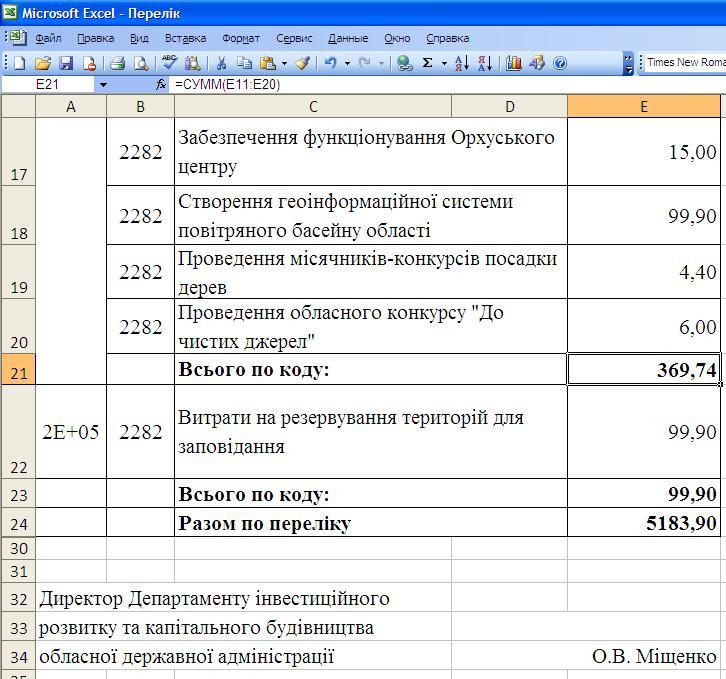Sort ascending with the A-Z icon
Viewport: 726px width, 679px height.
[461, 63]
